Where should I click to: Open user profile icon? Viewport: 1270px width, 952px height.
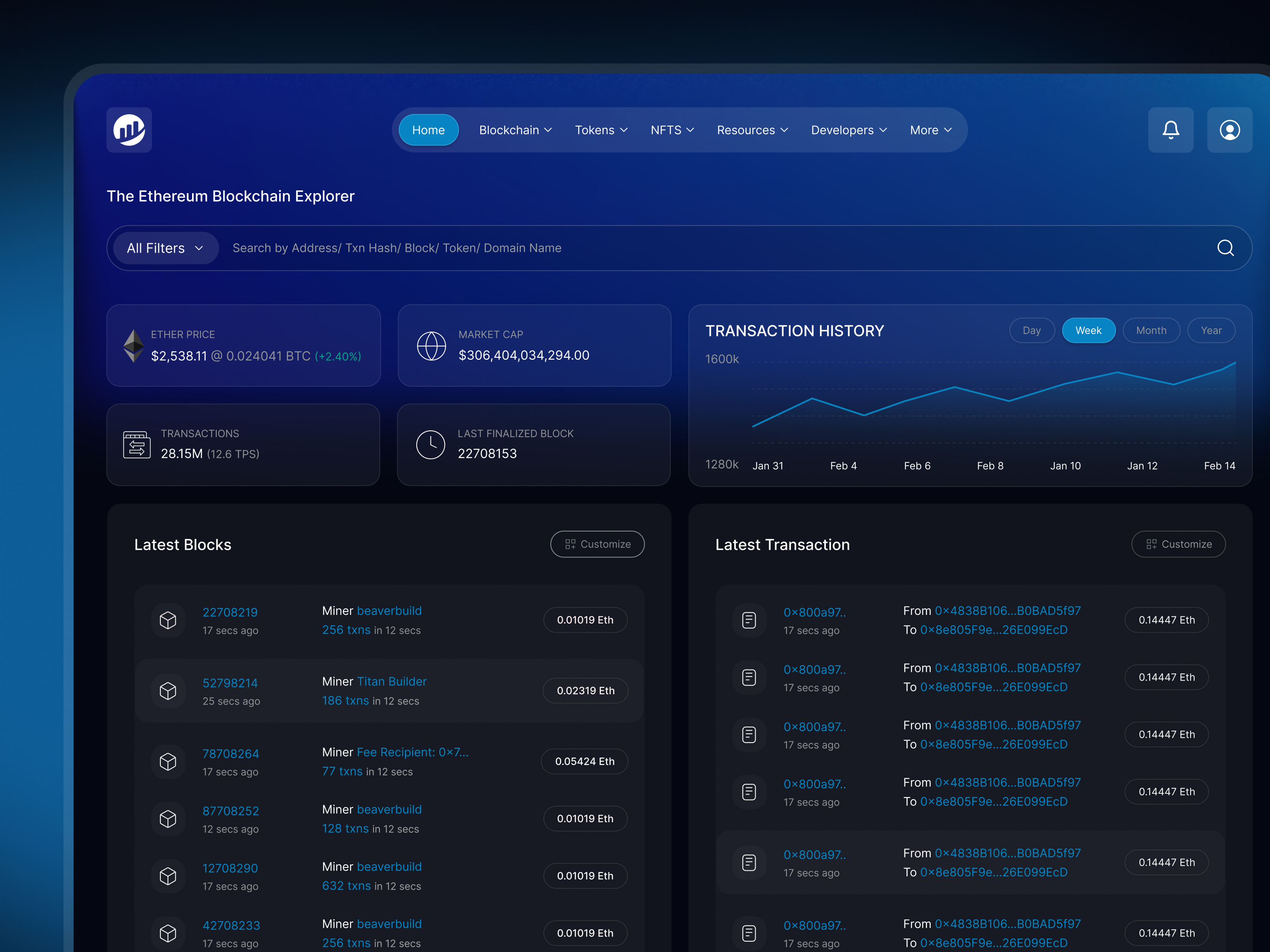point(1229,130)
